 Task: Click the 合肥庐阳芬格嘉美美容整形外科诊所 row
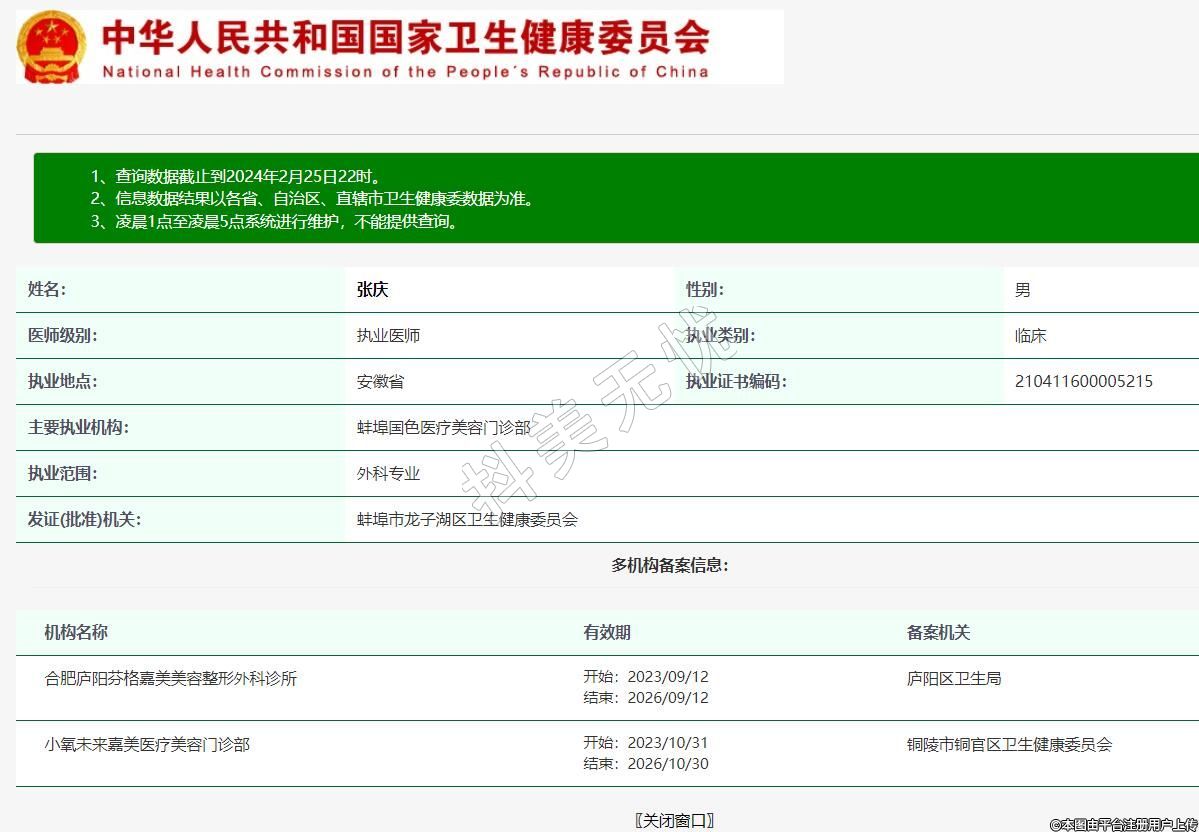171,678
